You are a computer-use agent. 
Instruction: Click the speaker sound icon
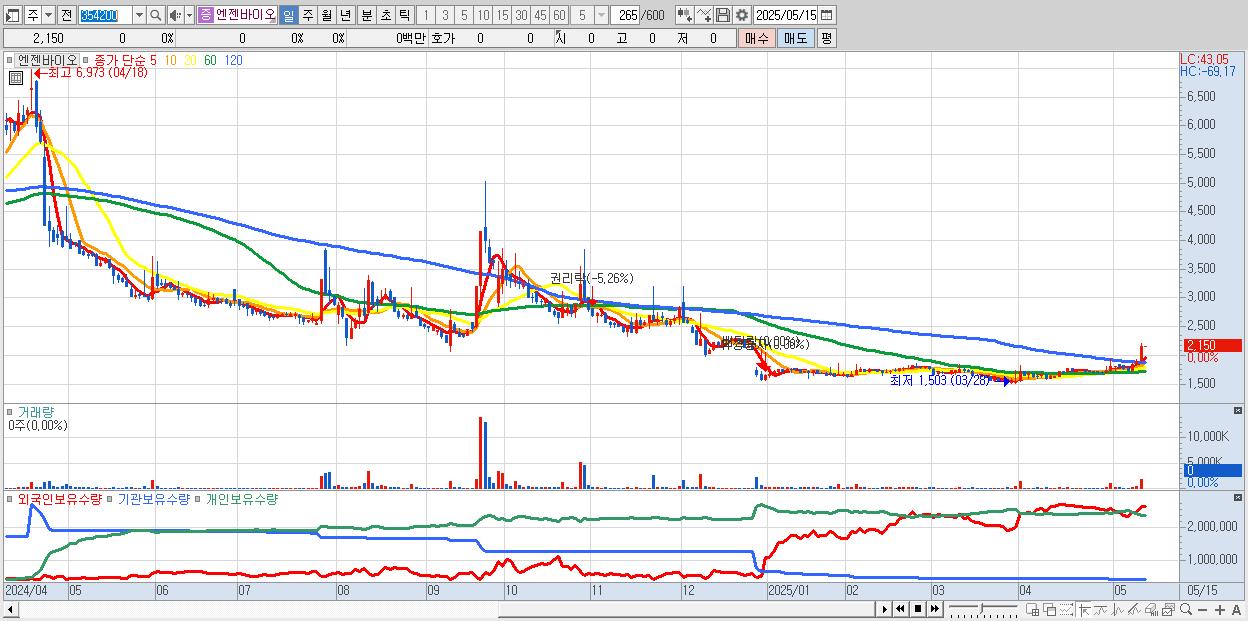(x=174, y=15)
